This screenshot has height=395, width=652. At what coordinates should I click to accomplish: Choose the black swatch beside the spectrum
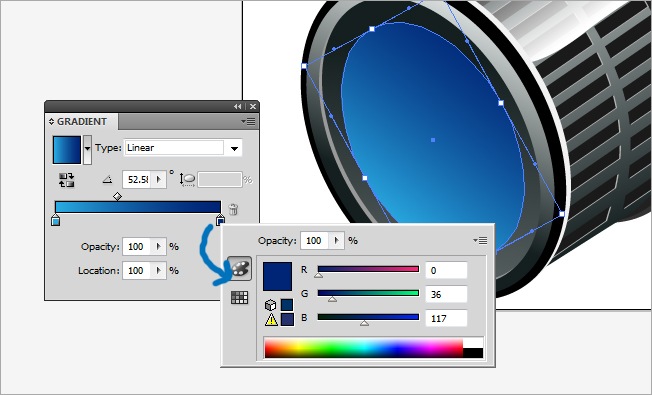coord(473,353)
